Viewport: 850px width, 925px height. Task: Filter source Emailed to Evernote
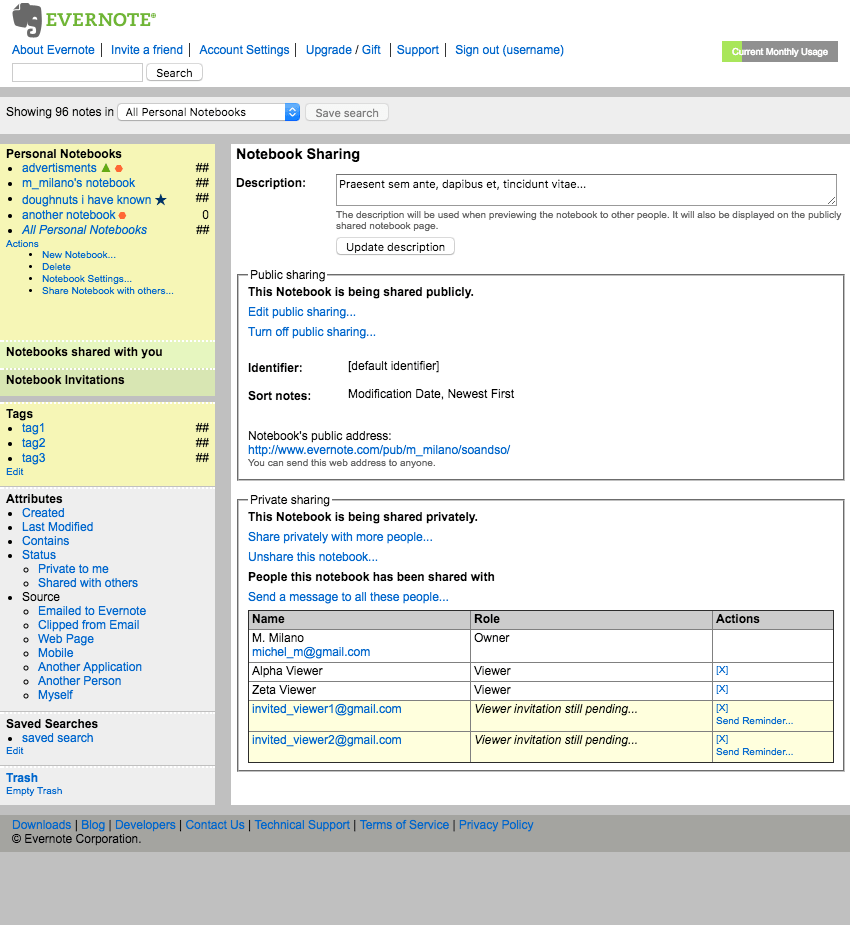92,611
